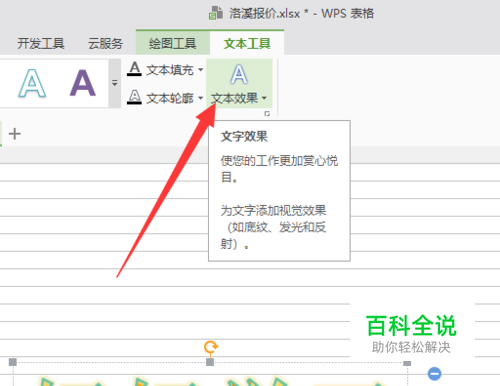Click the 文本效果 large A icon
Screen dimensions: 500x386
(x=239, y=74)
